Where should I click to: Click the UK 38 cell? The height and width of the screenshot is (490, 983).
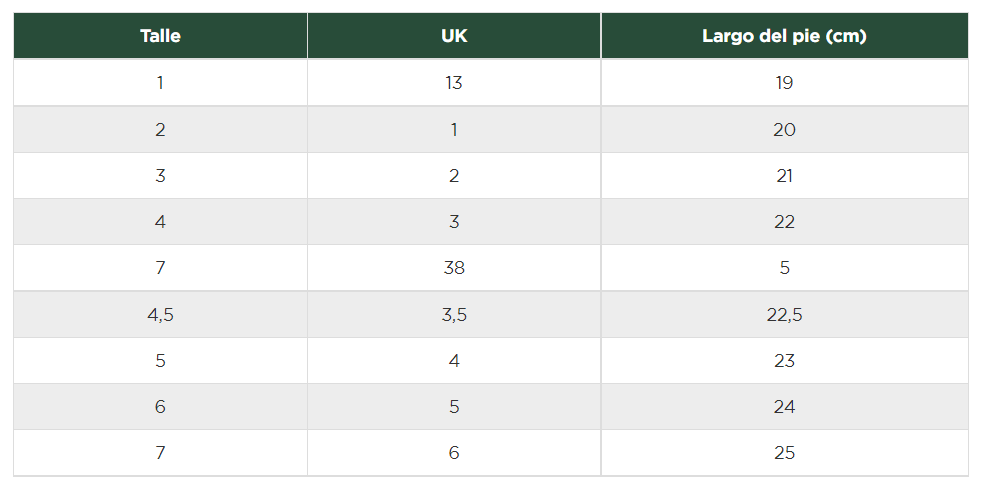(x=454, y=268)
